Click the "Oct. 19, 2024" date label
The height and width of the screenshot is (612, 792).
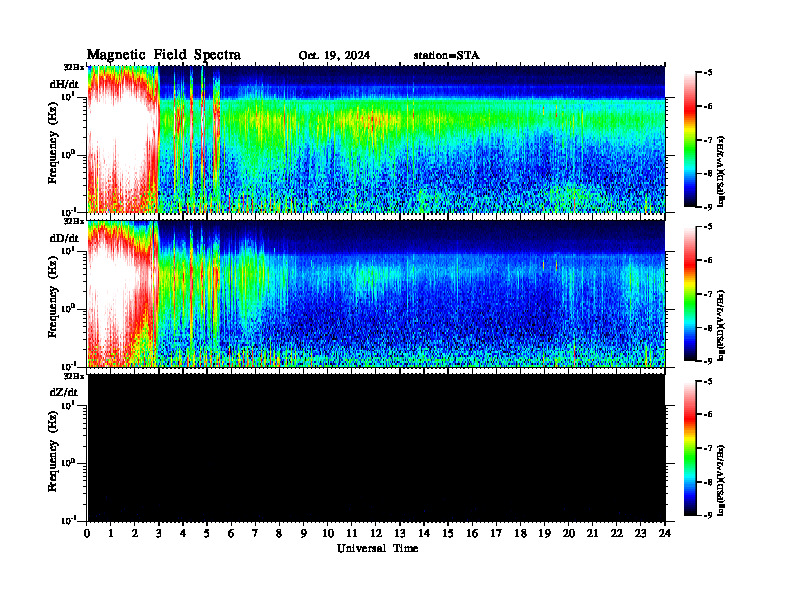coord(334,56)
